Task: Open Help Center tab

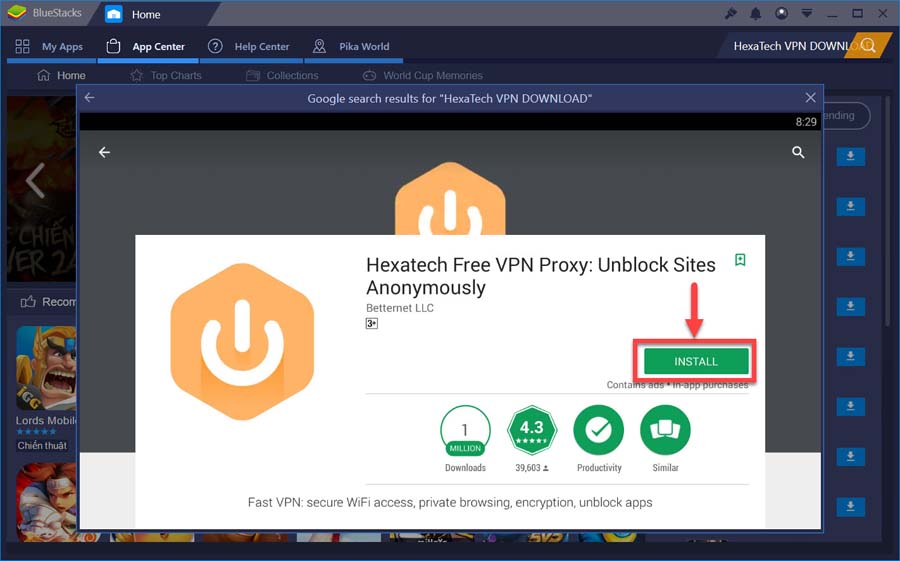Action: tap(249, 47)
